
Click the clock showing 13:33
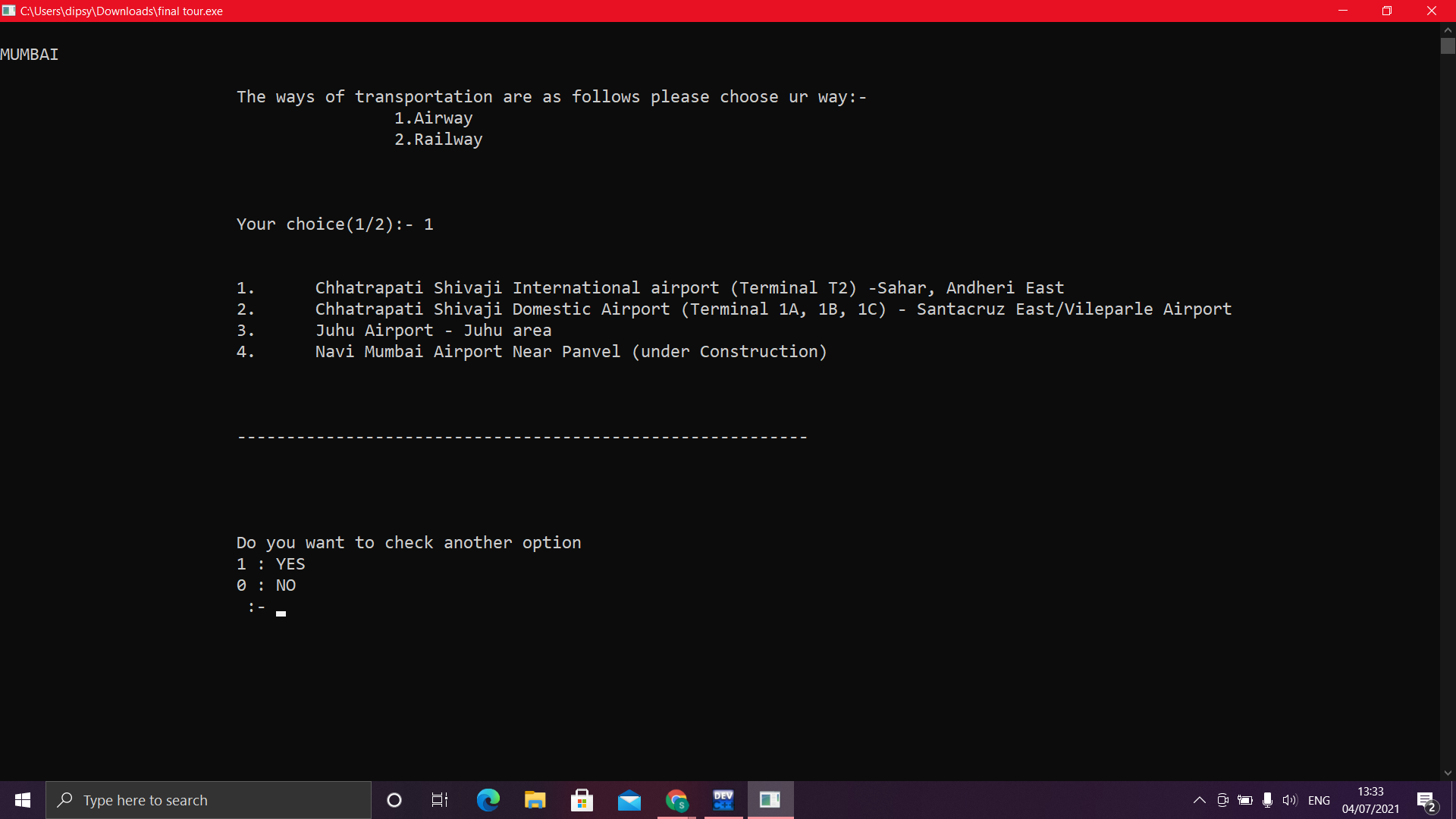coord(1370,800)
